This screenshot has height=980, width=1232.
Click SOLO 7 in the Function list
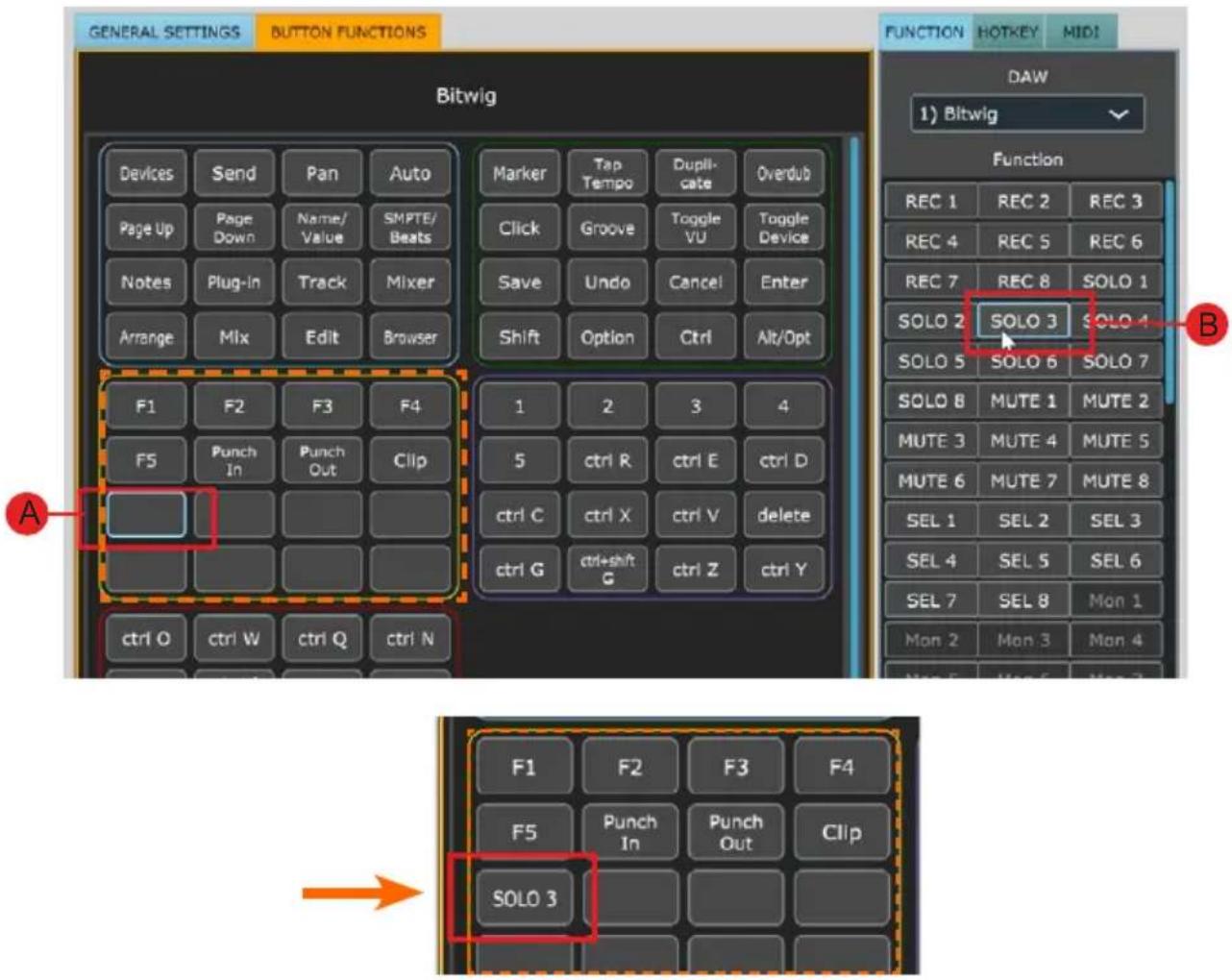tap(1116, 361)
